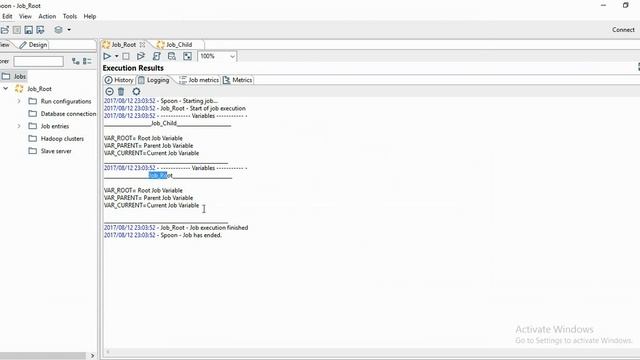640x360 pixels.
Task: Switch to the Metrics tab
Action: [x=238, y=80]
